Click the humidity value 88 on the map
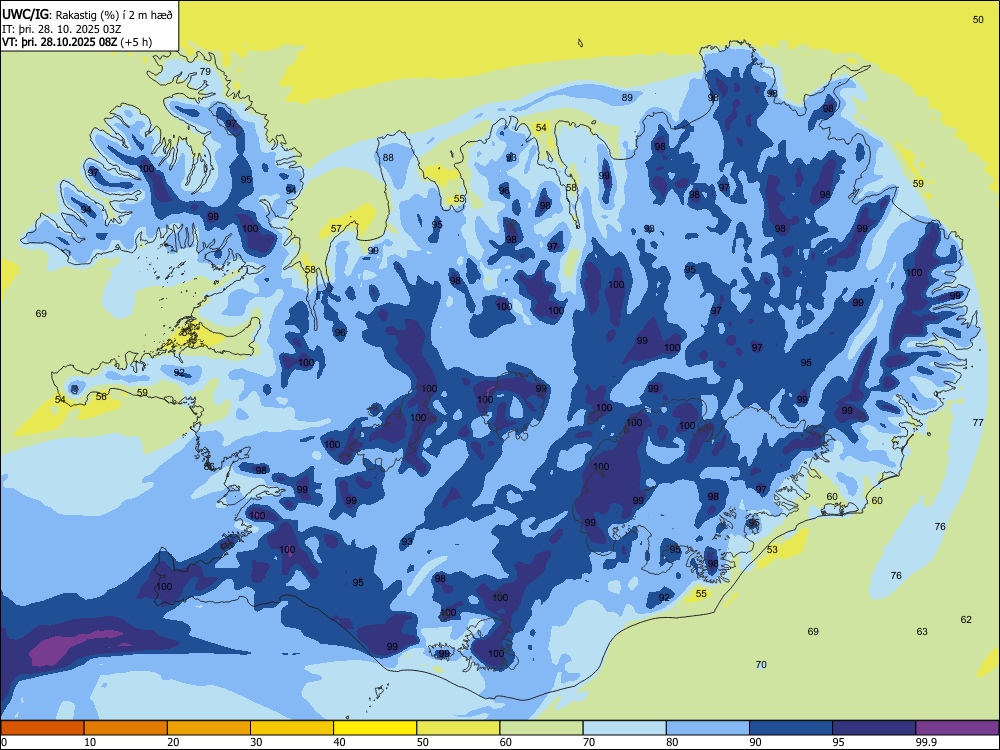The height and width of the screenshot is (750, 1000). coord(388,158)
